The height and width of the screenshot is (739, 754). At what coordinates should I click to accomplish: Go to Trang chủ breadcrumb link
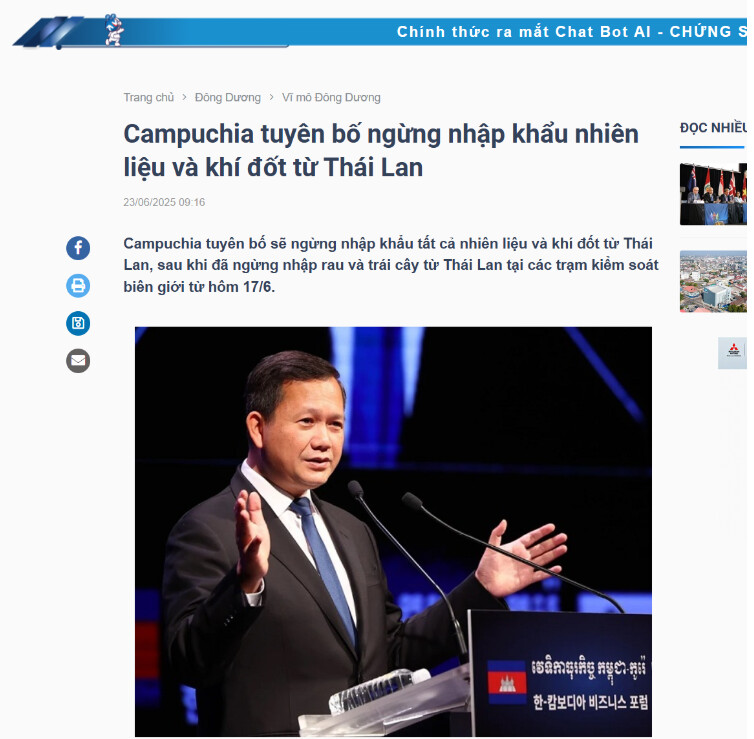[x=149, y=98]
